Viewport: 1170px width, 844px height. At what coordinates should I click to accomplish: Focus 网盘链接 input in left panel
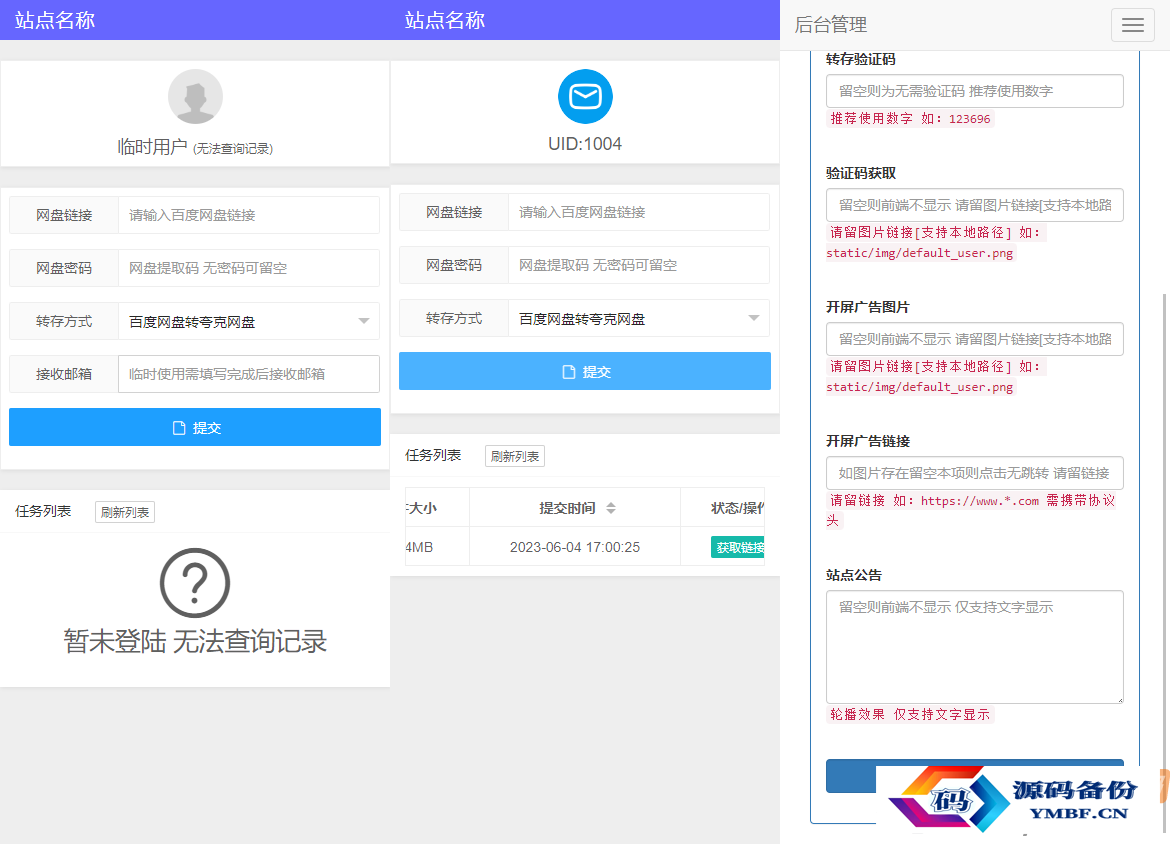coord(249,215)
